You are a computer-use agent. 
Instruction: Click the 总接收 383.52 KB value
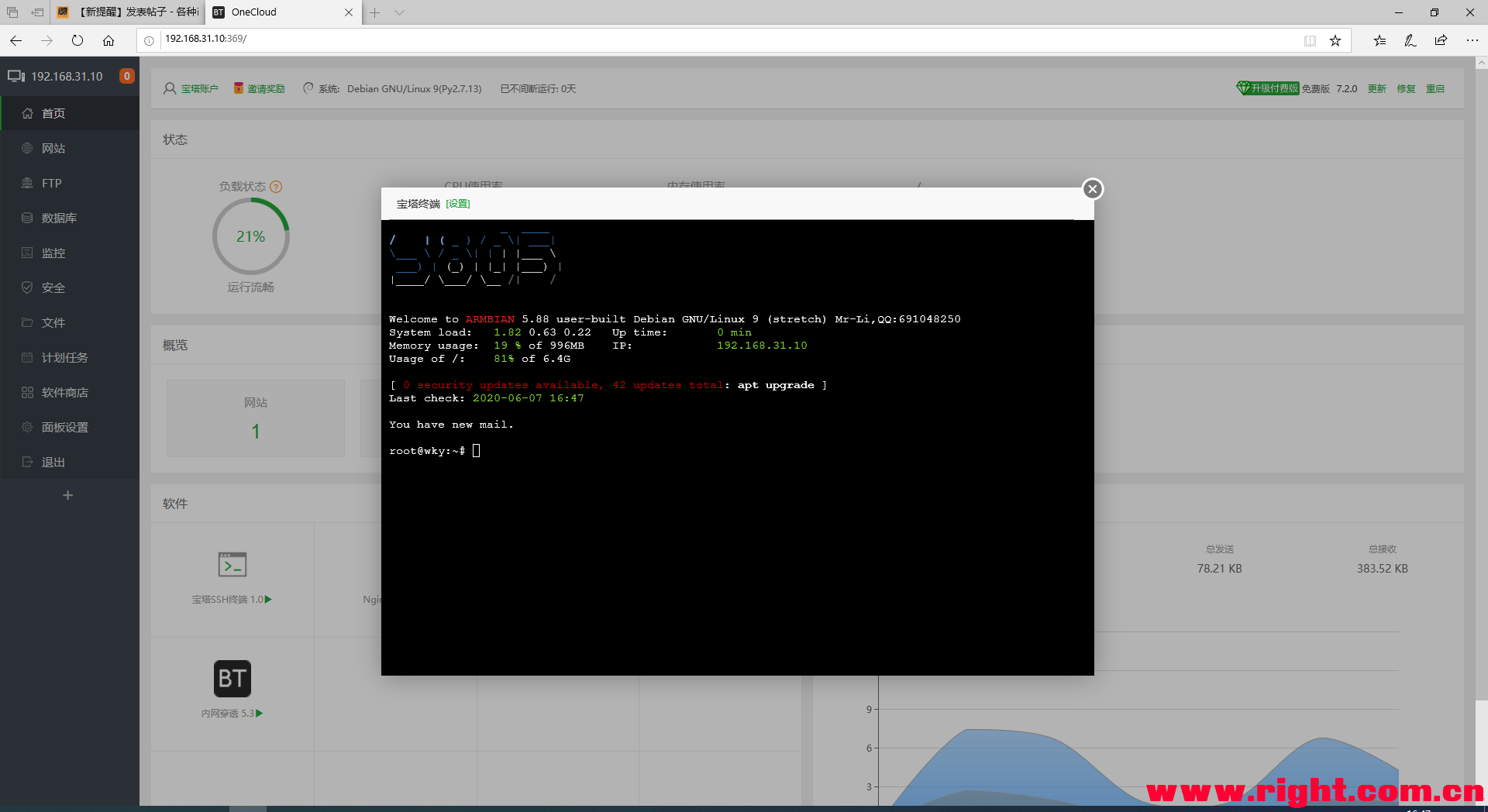1382,569
